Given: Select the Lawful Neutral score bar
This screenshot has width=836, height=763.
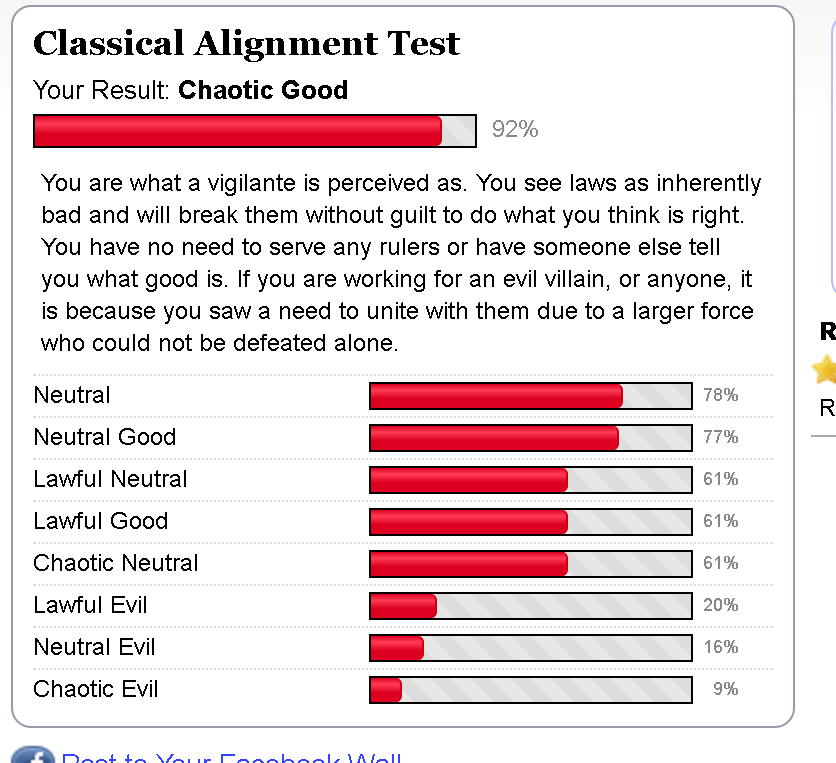Looking at the screenshot, I should coord(530,480).
